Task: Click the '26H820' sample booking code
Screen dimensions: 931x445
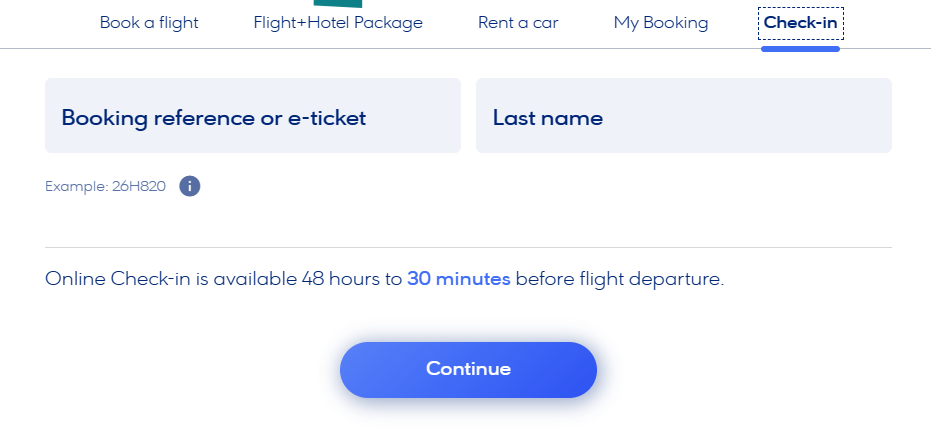Action: (x=139, y=187)
